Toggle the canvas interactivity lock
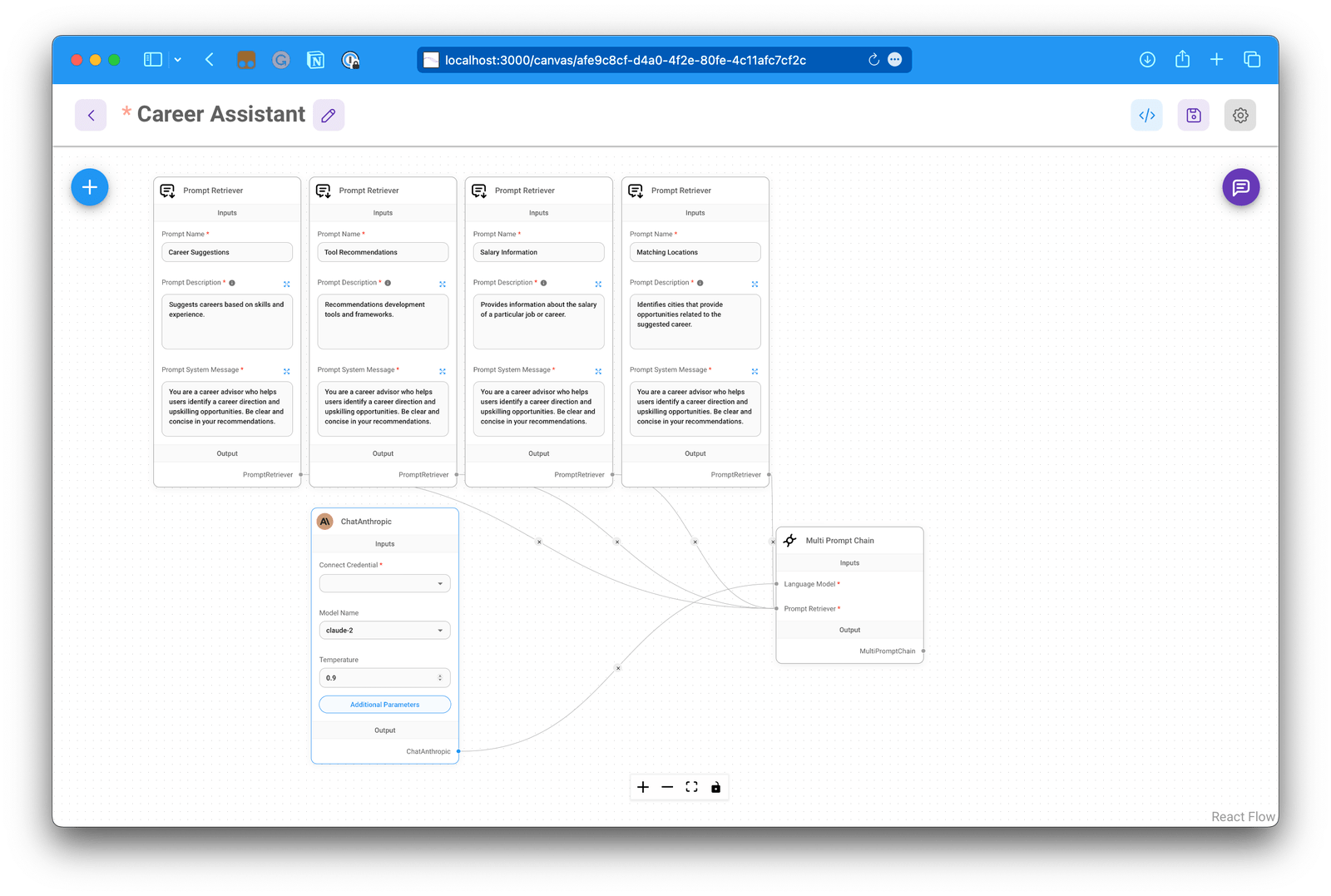 click(715, 786)
